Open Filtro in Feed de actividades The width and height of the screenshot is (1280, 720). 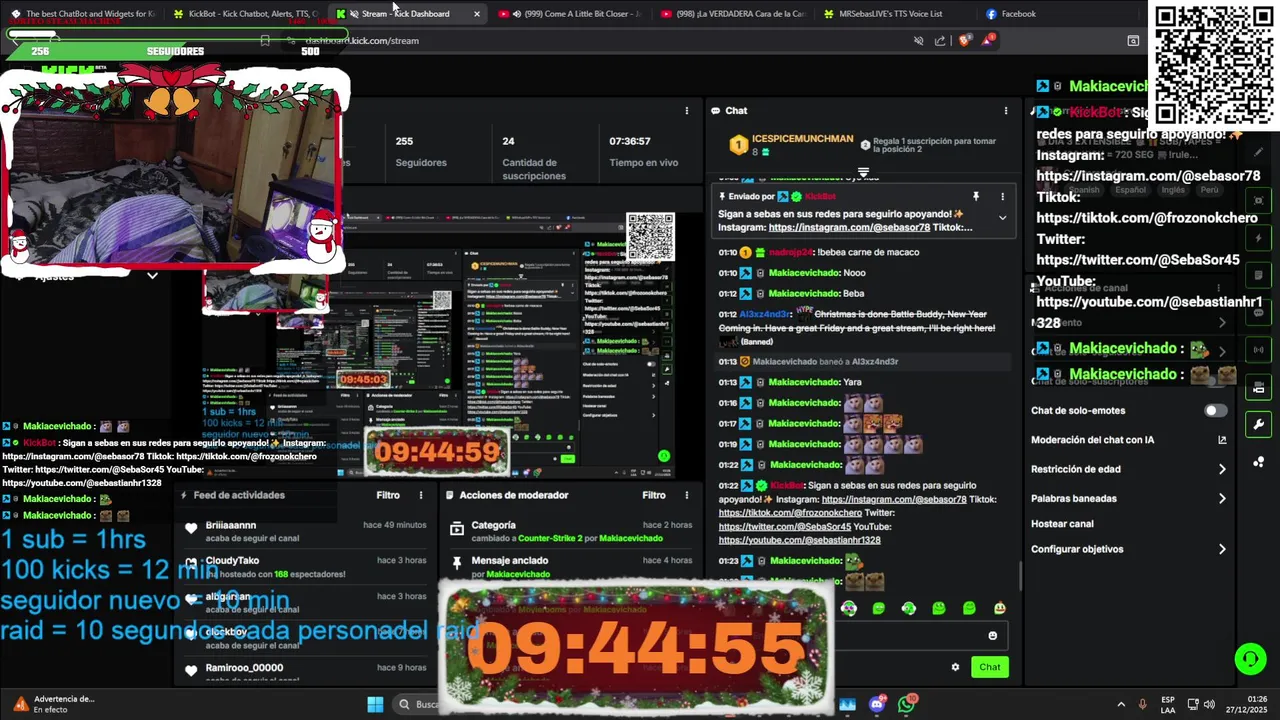point(388,495)
